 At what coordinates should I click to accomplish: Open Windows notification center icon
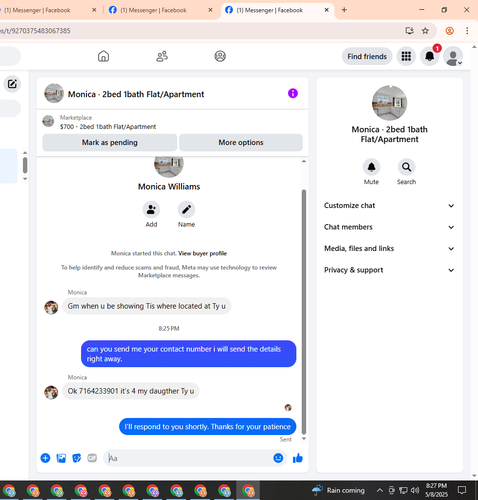coord(462,490)
